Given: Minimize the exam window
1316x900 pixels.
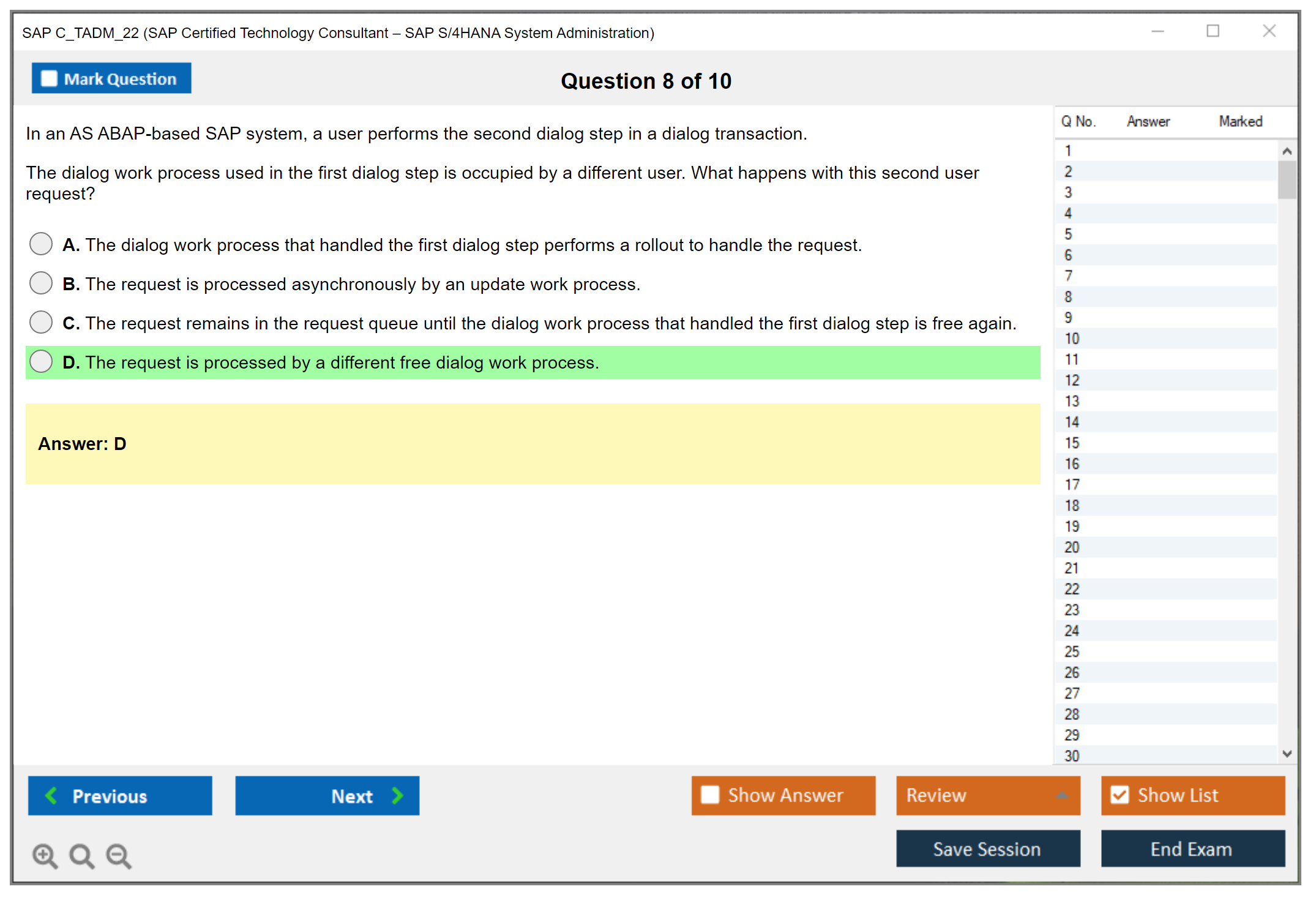Looking at the screenshot, I should [1157, 31].
